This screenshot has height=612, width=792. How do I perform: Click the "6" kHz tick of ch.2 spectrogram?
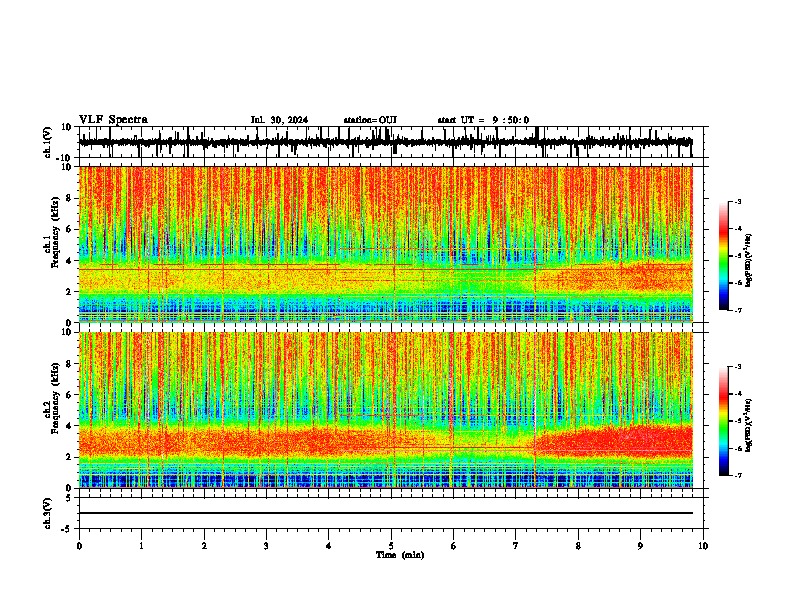click(69, 395)
